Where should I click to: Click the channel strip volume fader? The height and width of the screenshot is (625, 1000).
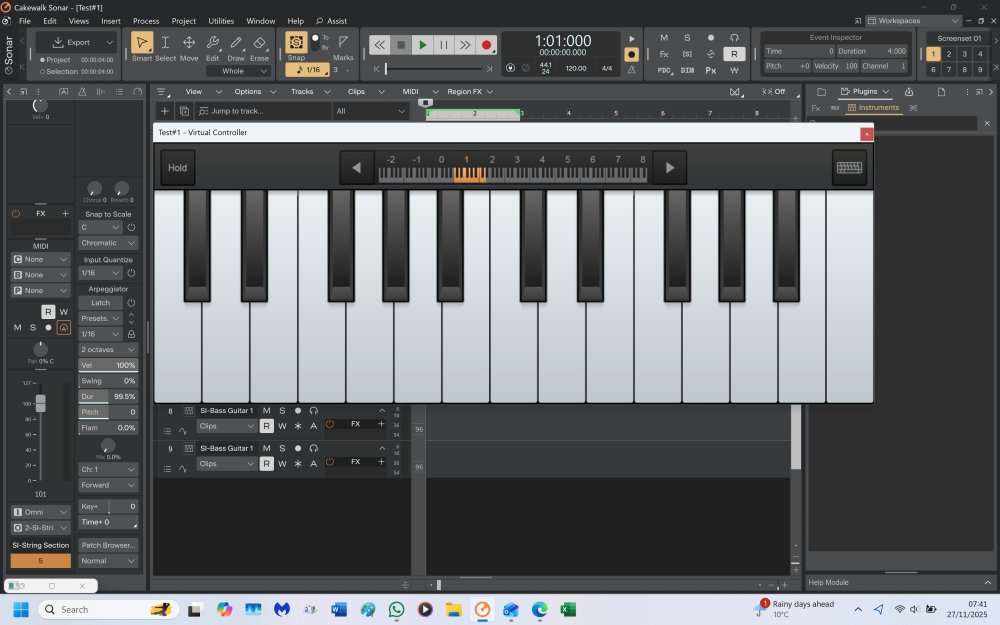[x=41, y=403]
